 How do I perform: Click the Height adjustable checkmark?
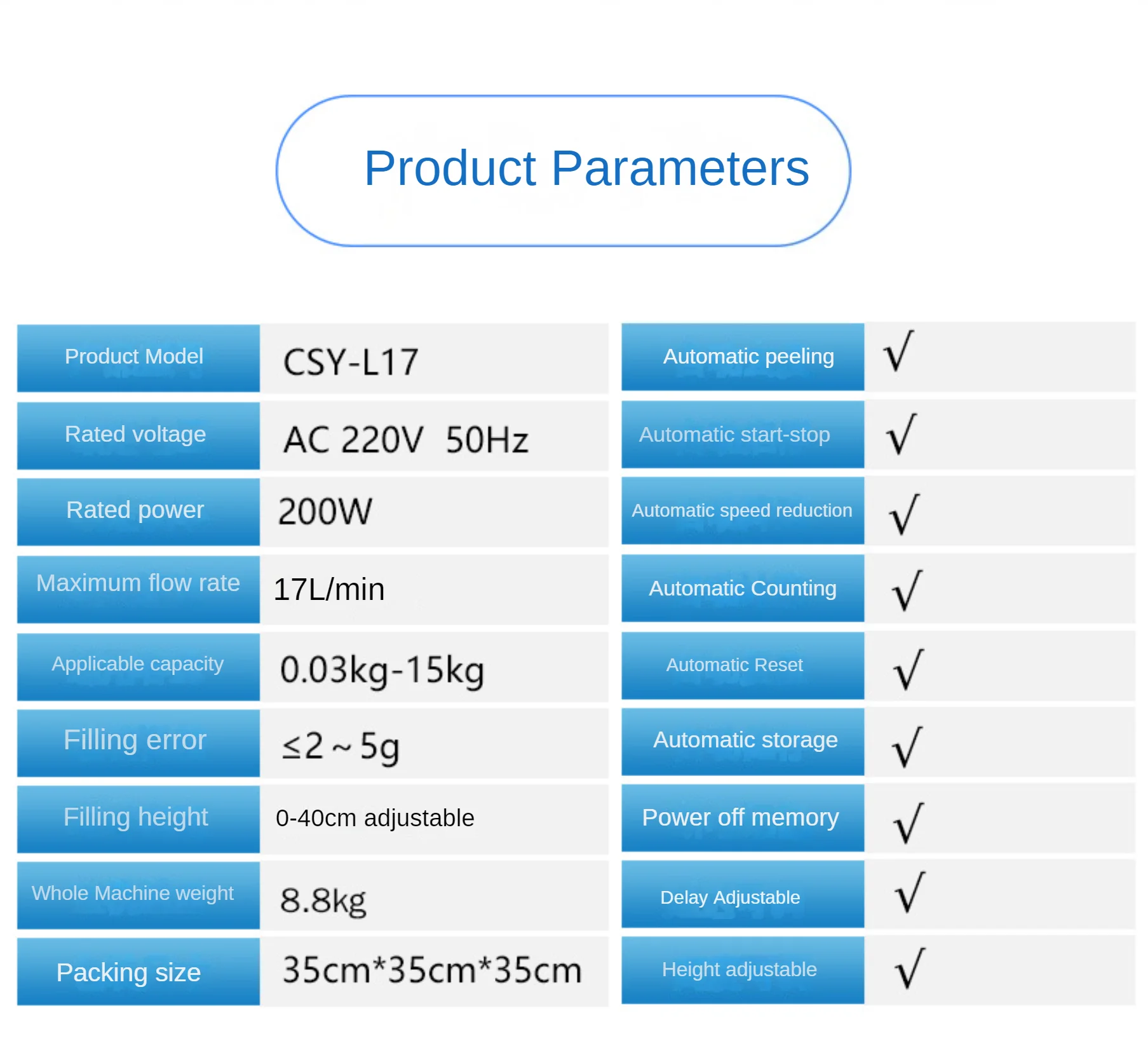[910, 969]
